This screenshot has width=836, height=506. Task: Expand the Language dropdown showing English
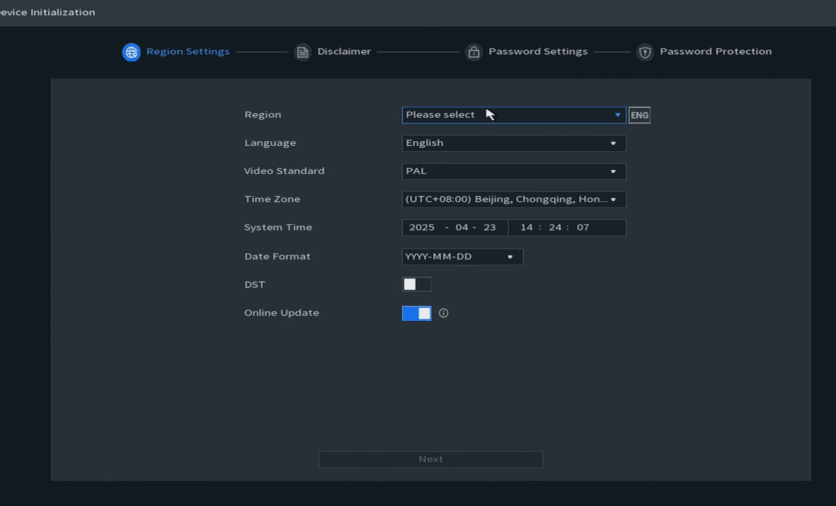tap(513, 143)
